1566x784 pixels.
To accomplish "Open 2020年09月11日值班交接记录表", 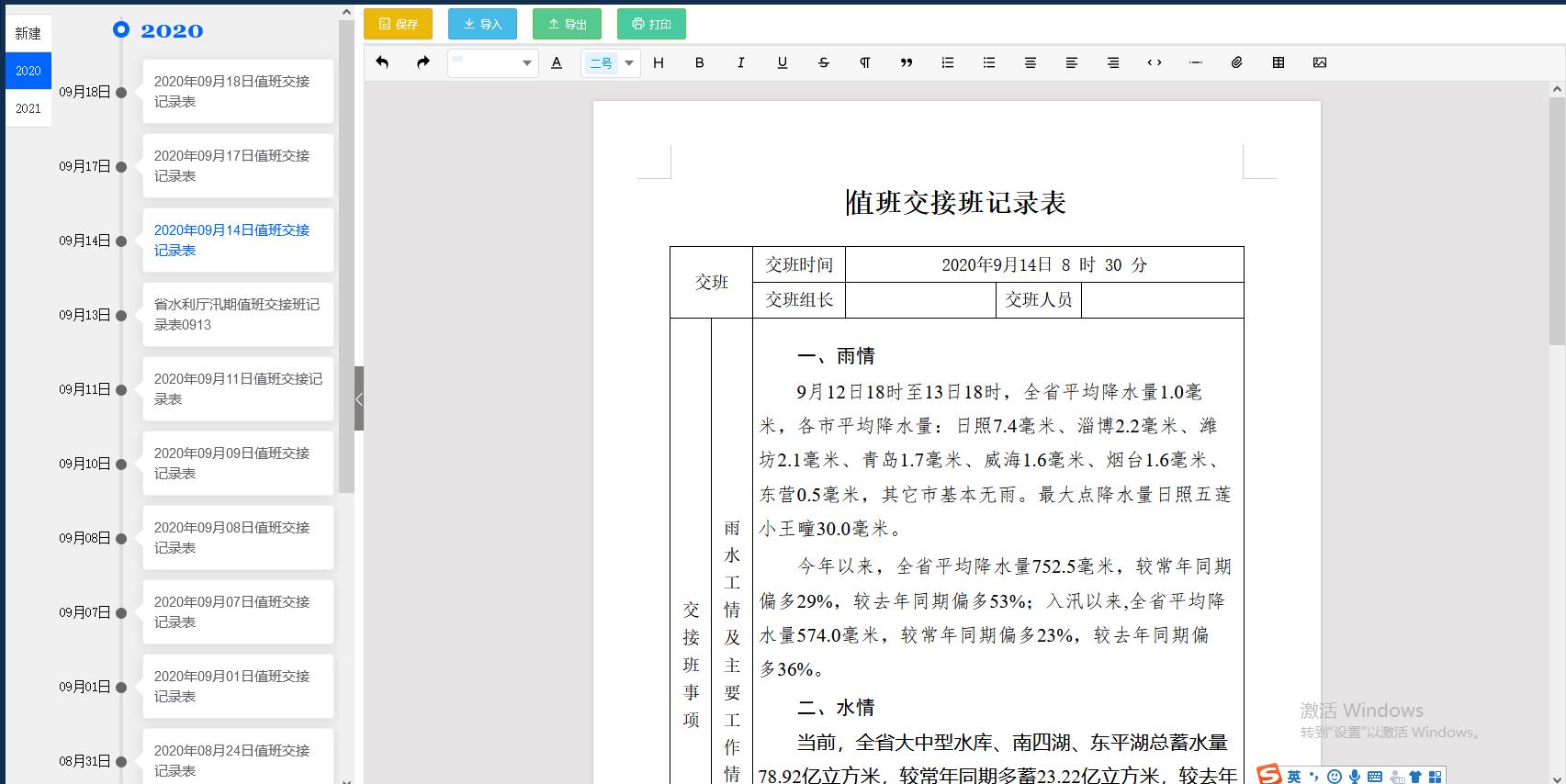I will click(x=238, y=389).
